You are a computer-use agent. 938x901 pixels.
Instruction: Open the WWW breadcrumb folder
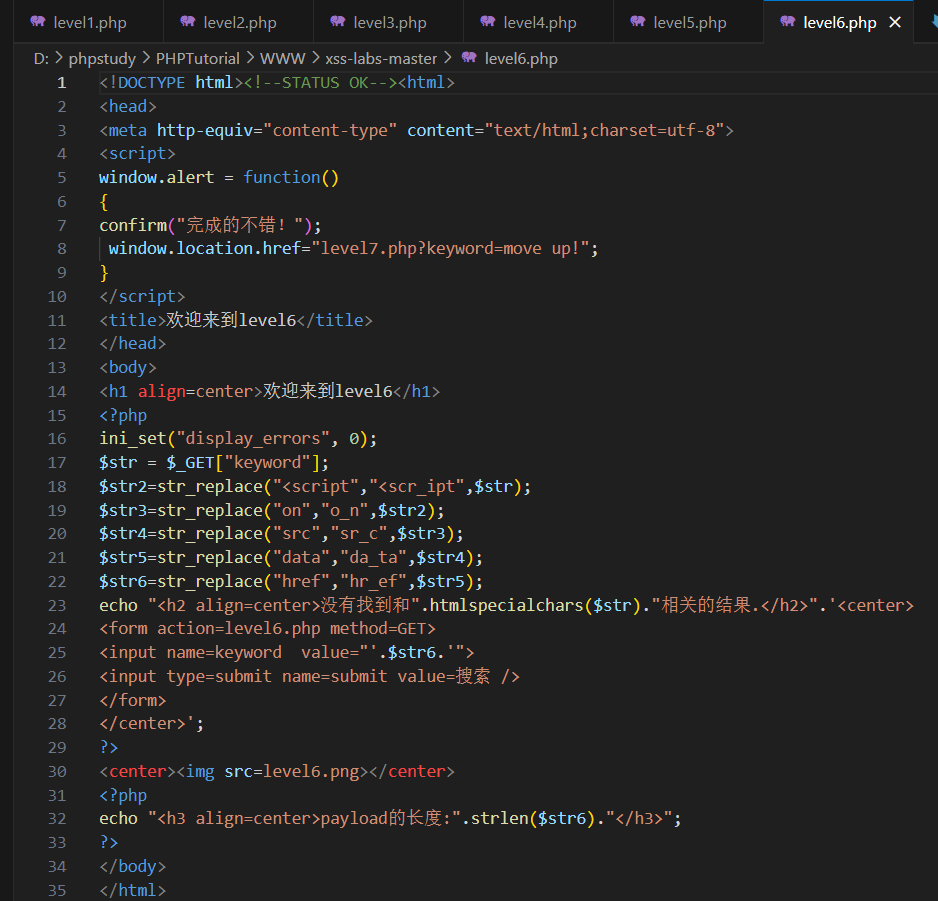point(282,59)
